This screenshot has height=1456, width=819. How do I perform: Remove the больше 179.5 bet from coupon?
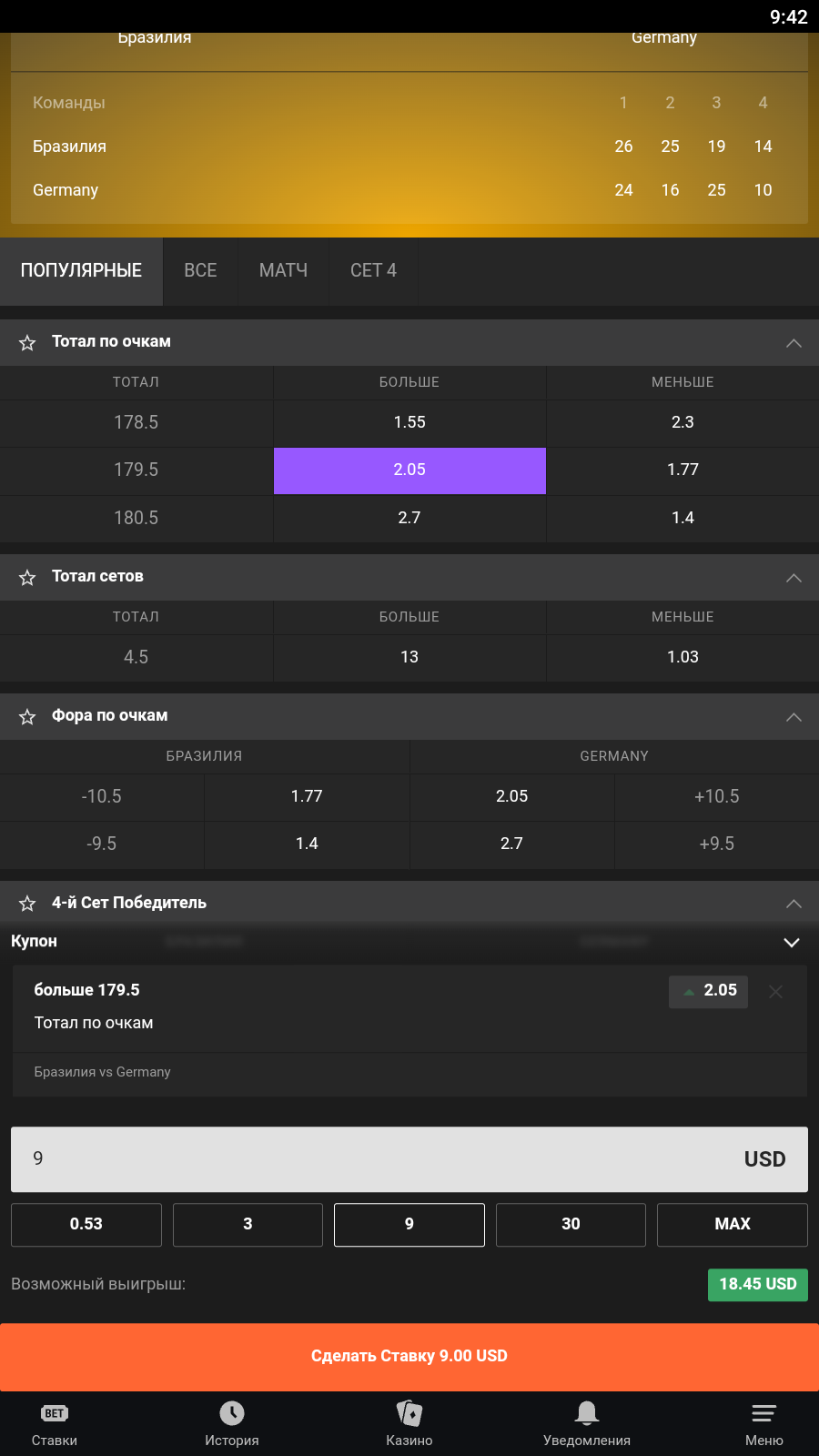coord(775,992)
